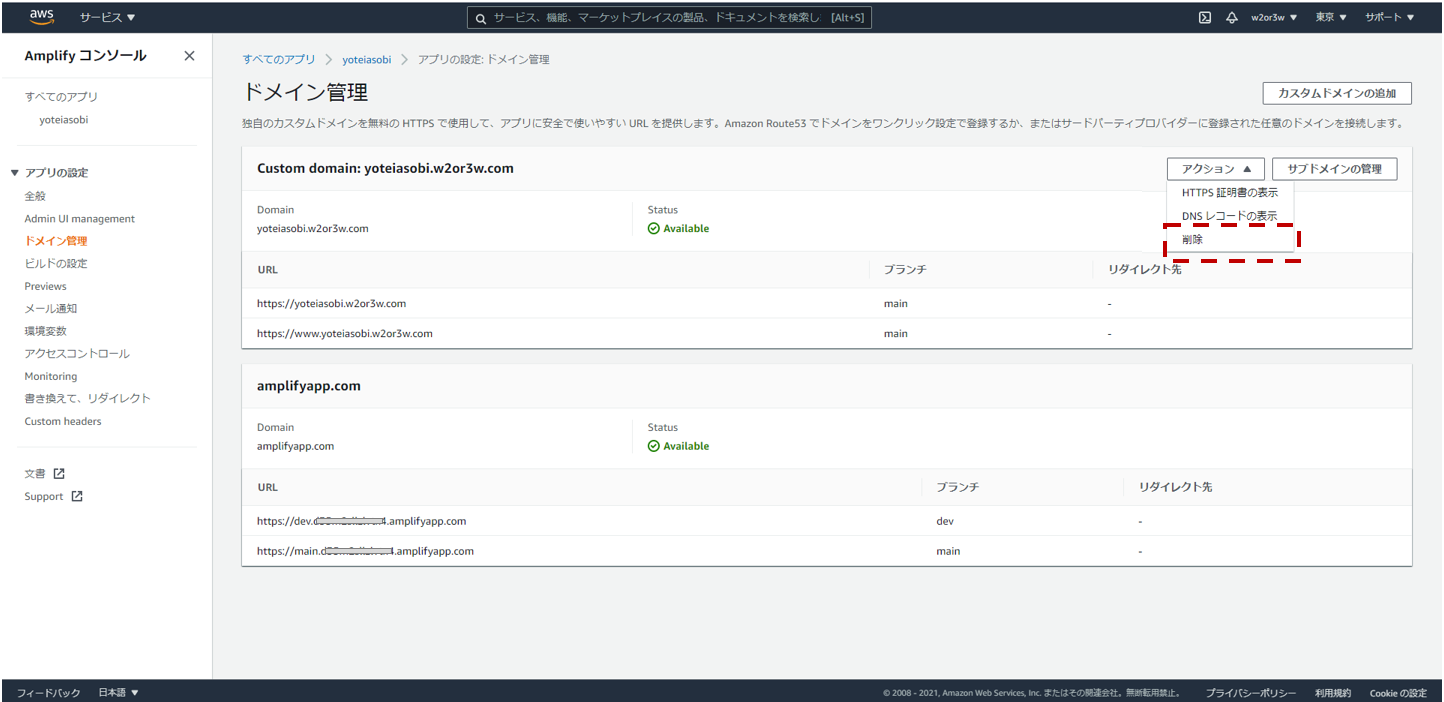Open the サービス dropdown menu
The width and height of the screenshot is (1444, 702).
click(x=107, y=17)
